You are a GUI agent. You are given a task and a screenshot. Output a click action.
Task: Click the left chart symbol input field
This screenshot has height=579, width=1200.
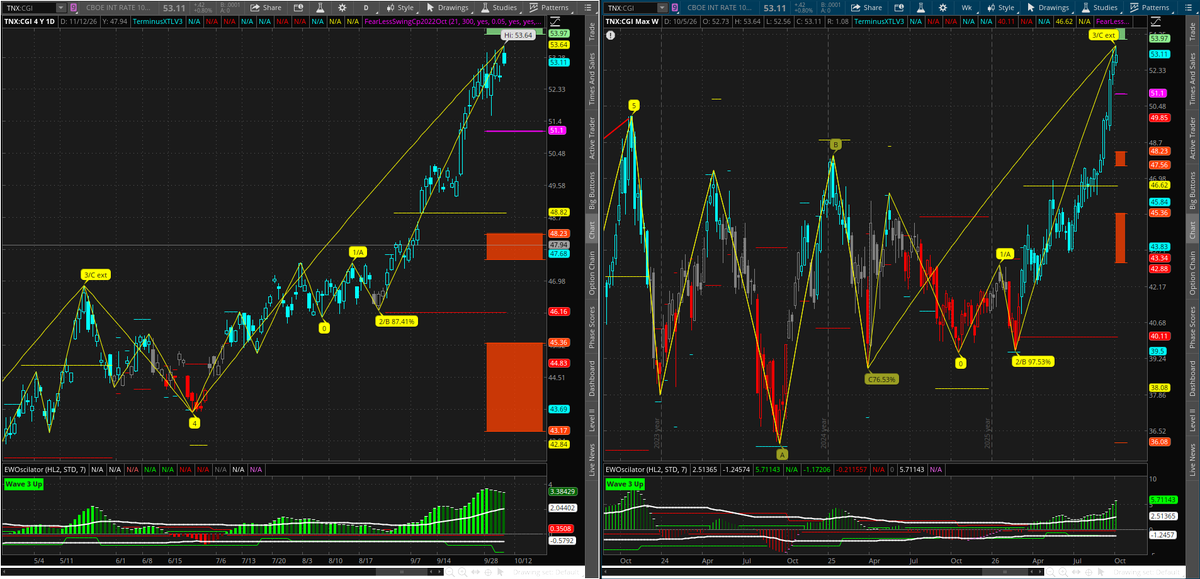pos(30,8)
